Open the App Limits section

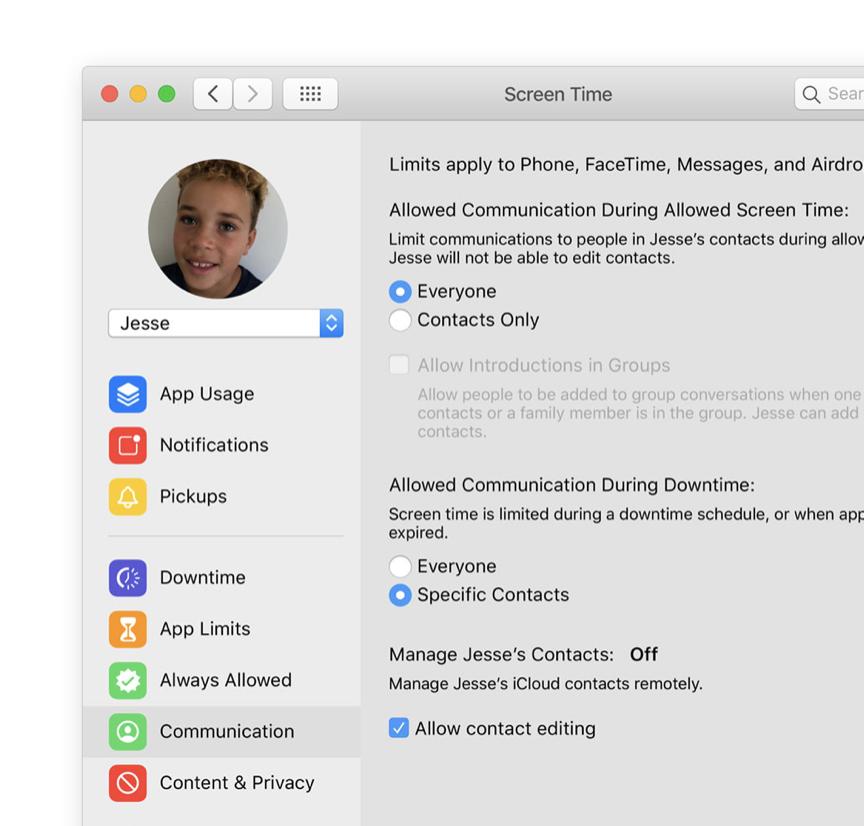(x=222, y=629)
